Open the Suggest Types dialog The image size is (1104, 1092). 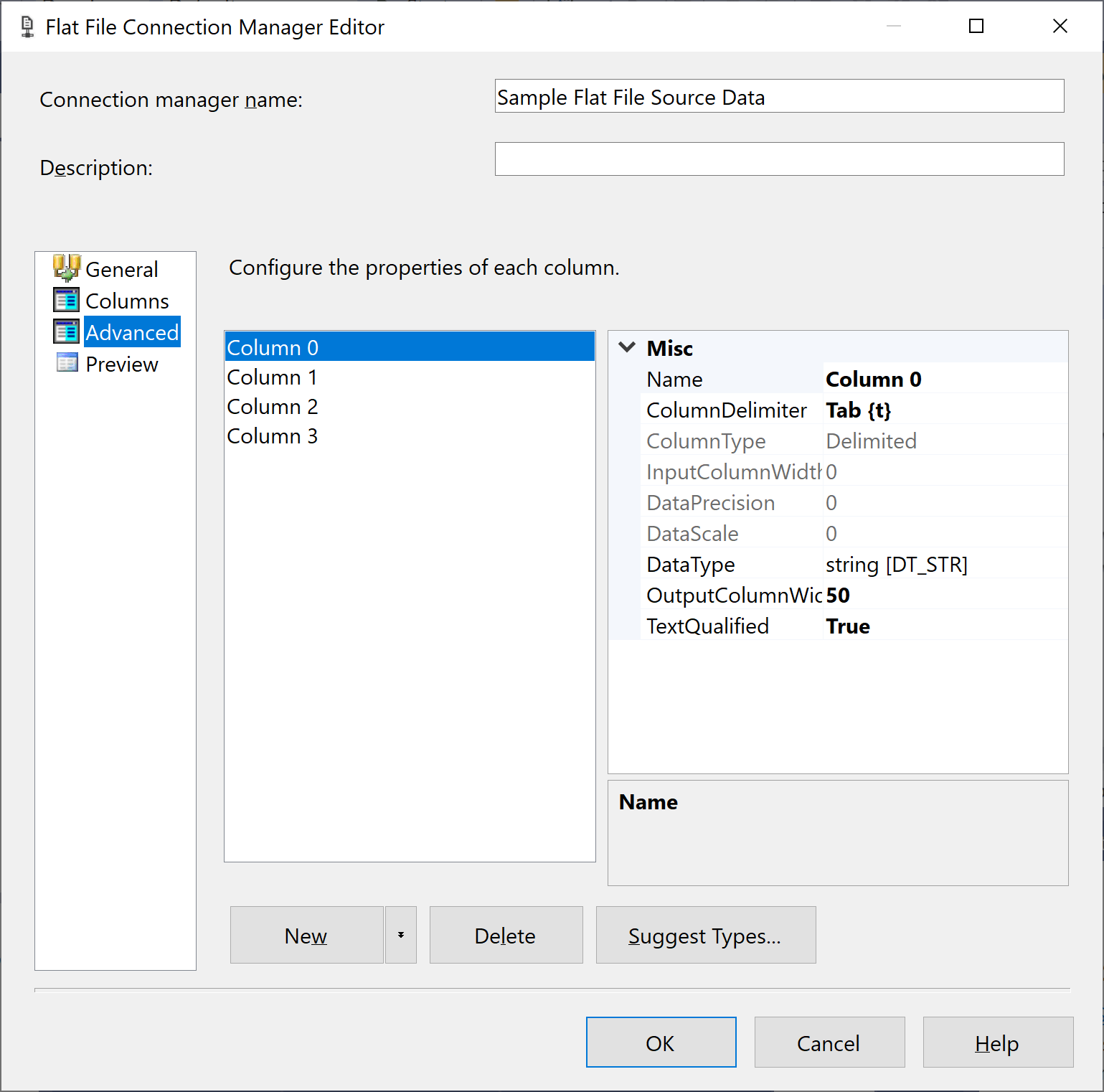tap(705, 934)
